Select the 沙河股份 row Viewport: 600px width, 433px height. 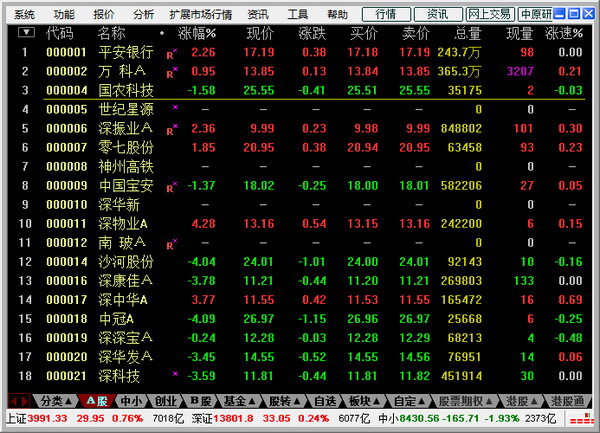[x=299, y=262]
